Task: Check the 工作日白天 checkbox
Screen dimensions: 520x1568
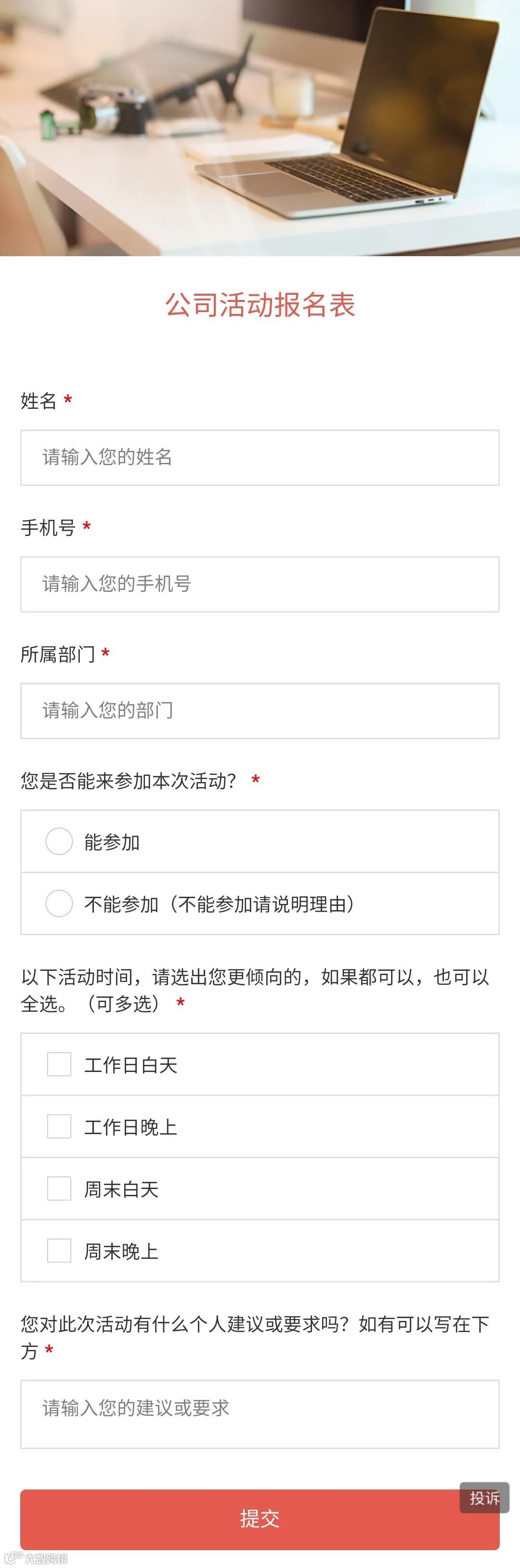Action: click(59, 1065)
